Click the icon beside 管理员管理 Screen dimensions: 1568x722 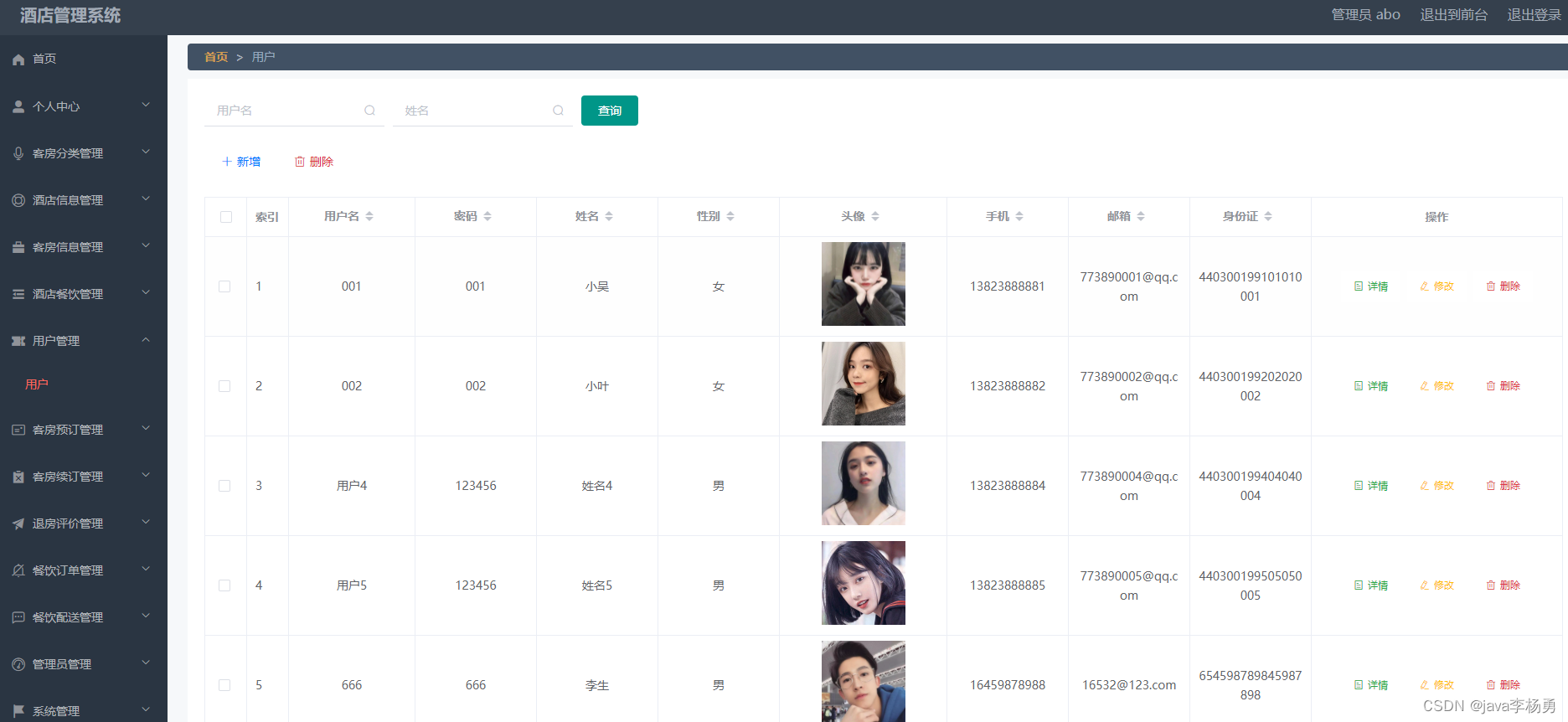18,664
